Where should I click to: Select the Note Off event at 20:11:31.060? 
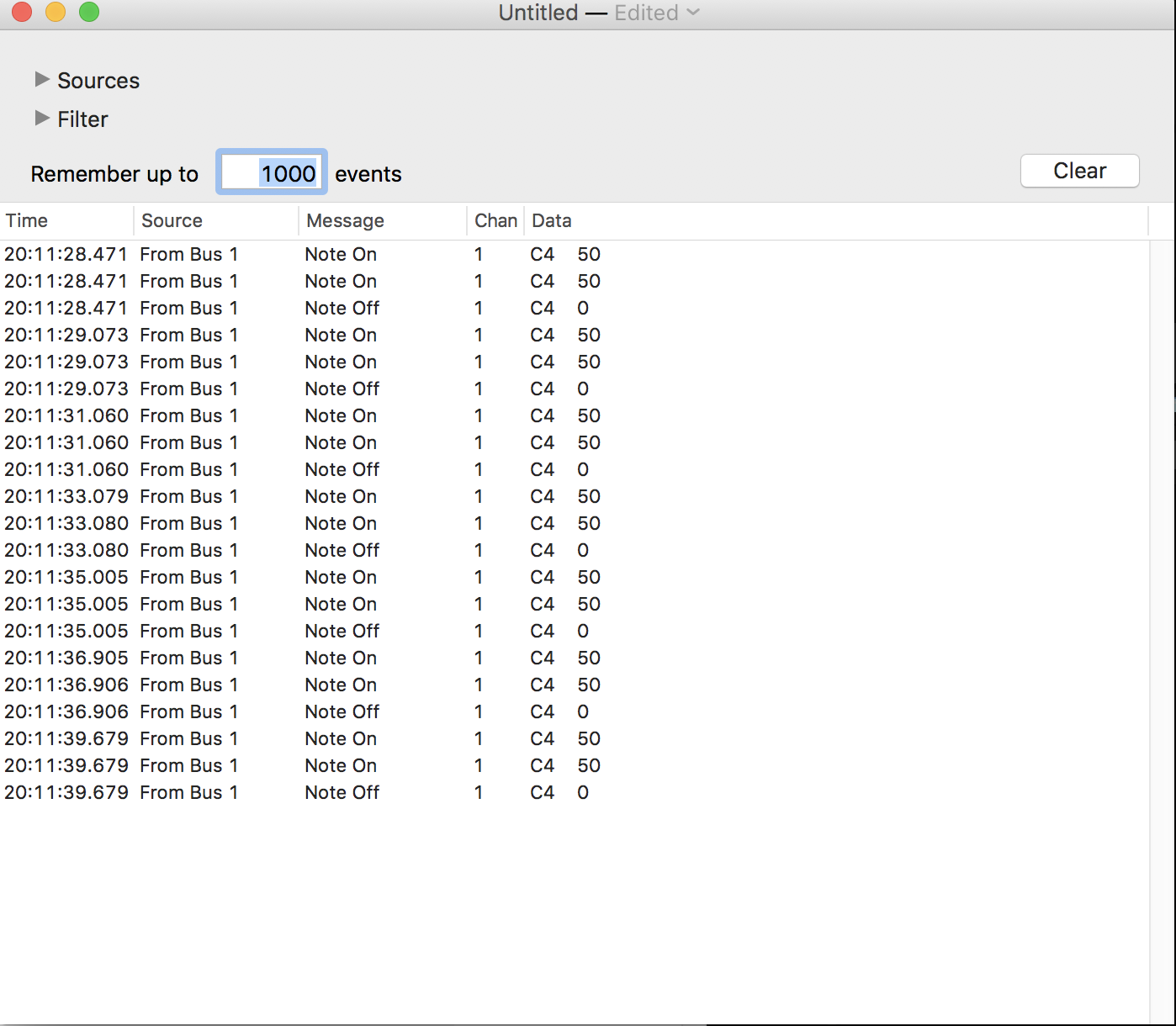[342, 469]
